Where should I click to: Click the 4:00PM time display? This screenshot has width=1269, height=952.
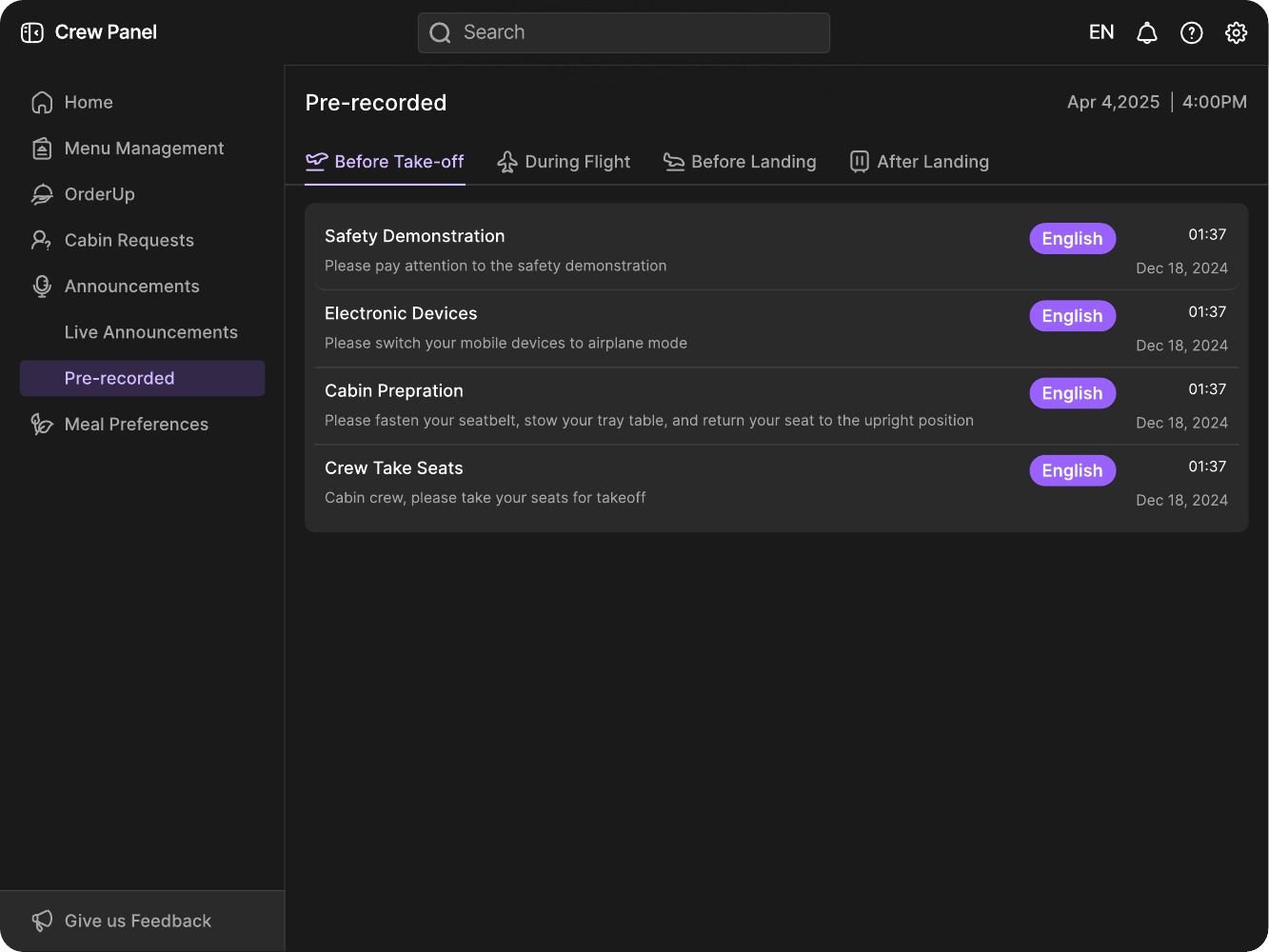[1215, 102]
